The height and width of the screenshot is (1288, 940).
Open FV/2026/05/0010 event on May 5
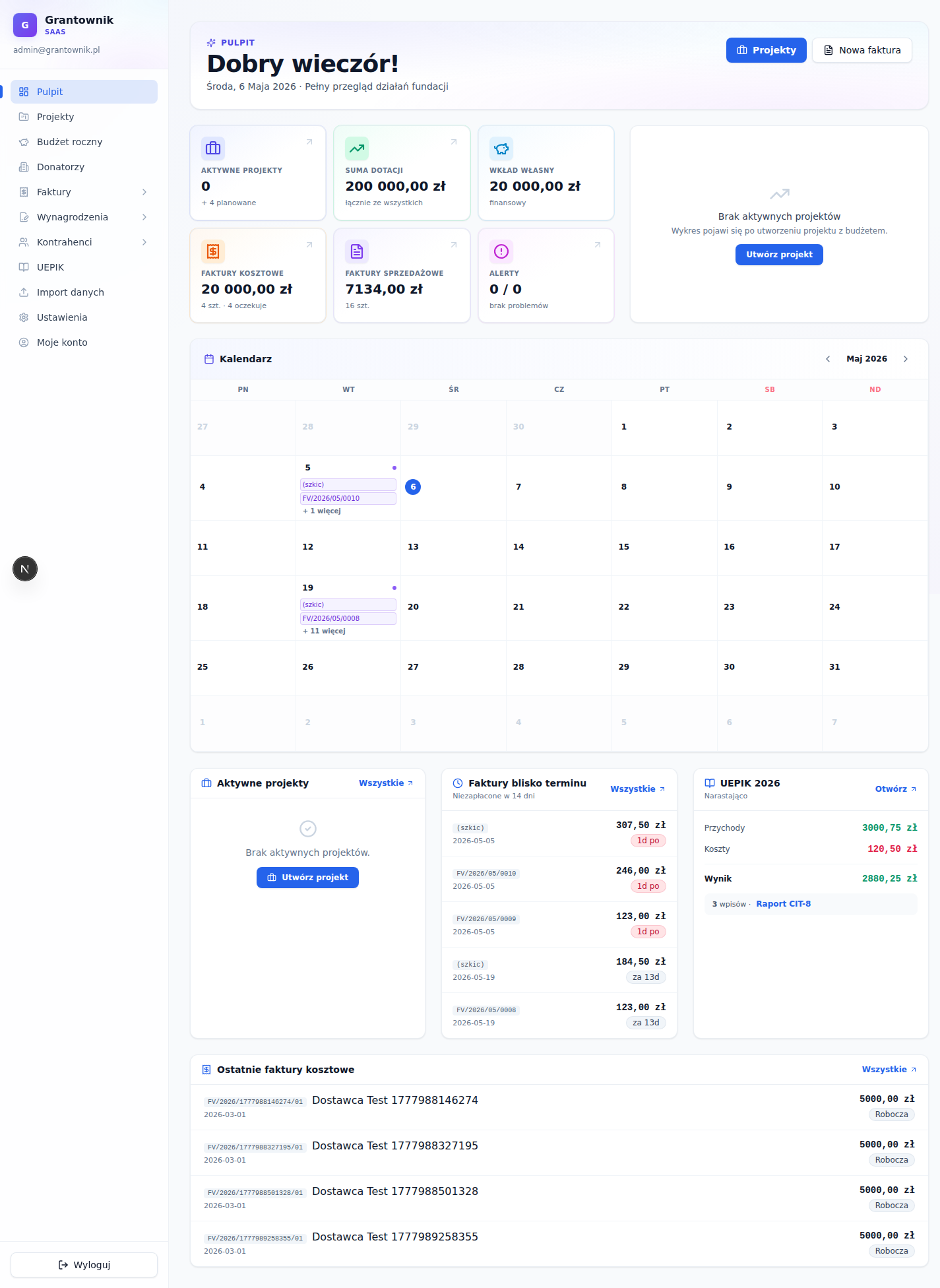[348, 498]
